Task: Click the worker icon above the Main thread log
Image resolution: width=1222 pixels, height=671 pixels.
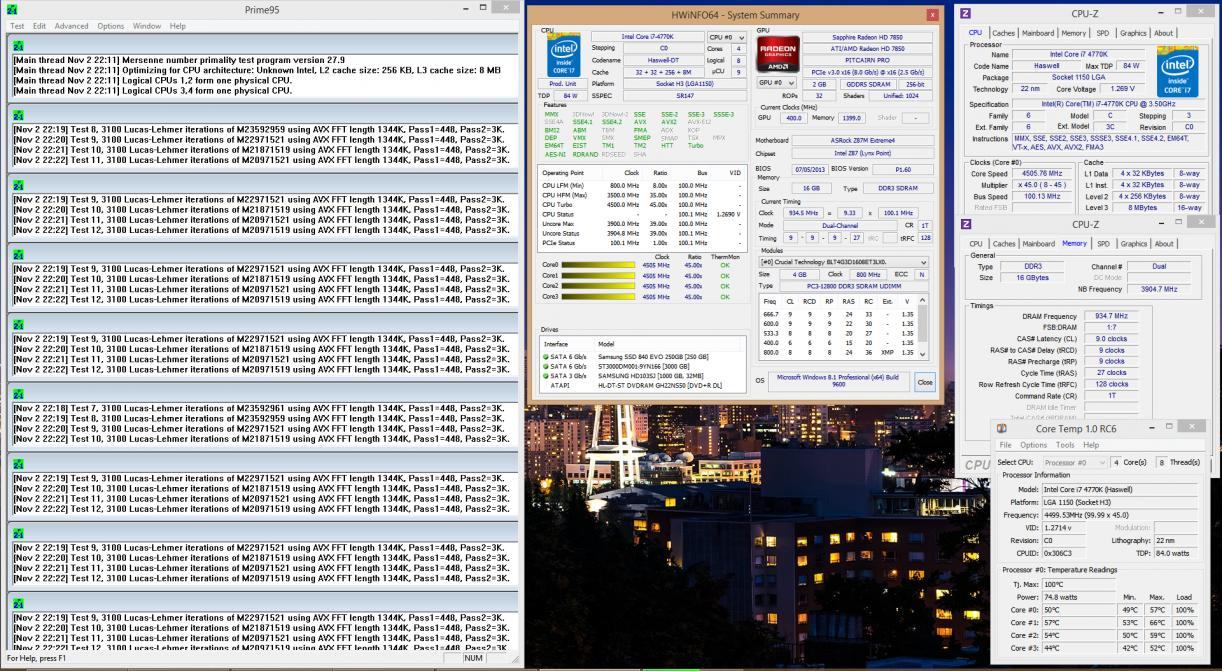Action: pos(18,46)
